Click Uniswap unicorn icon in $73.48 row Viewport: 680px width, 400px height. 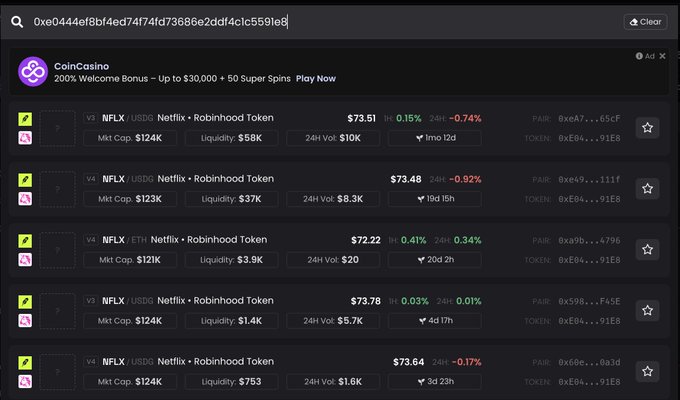click(x=25, y=199)
